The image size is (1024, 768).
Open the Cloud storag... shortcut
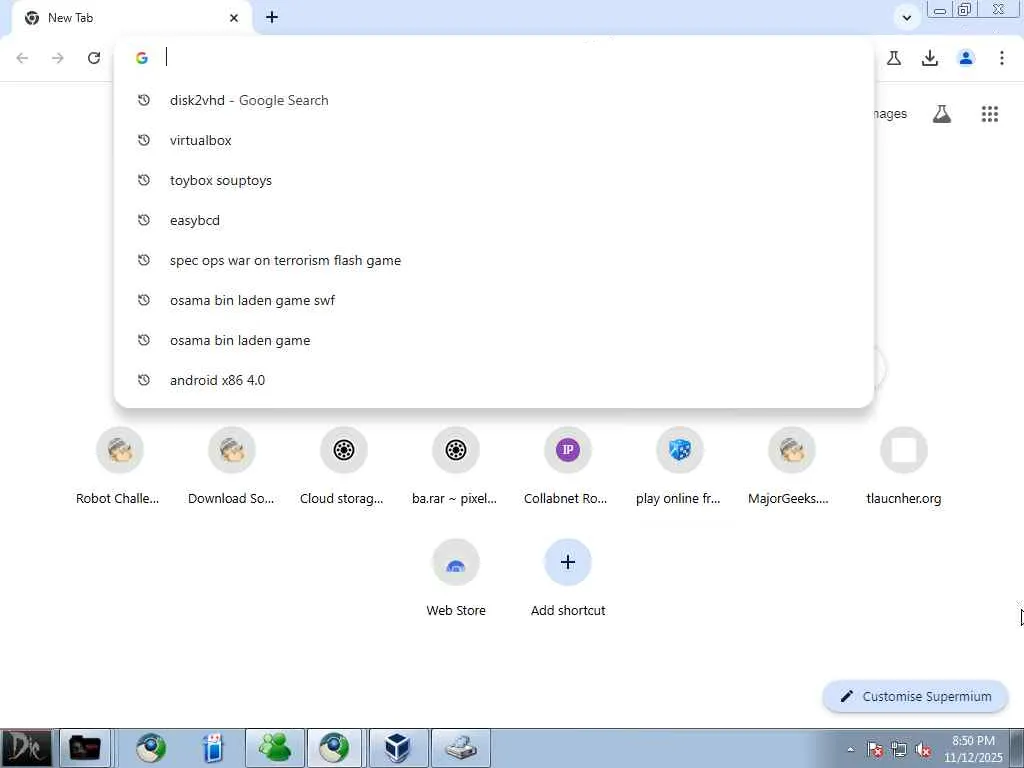click(343, 466)
